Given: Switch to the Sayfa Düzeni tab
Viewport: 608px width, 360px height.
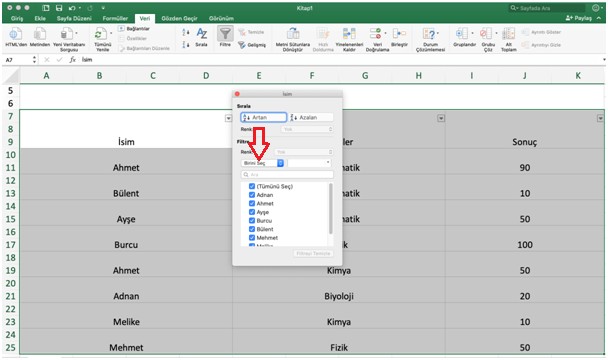Looking at the screenshot, I should 74,18.
